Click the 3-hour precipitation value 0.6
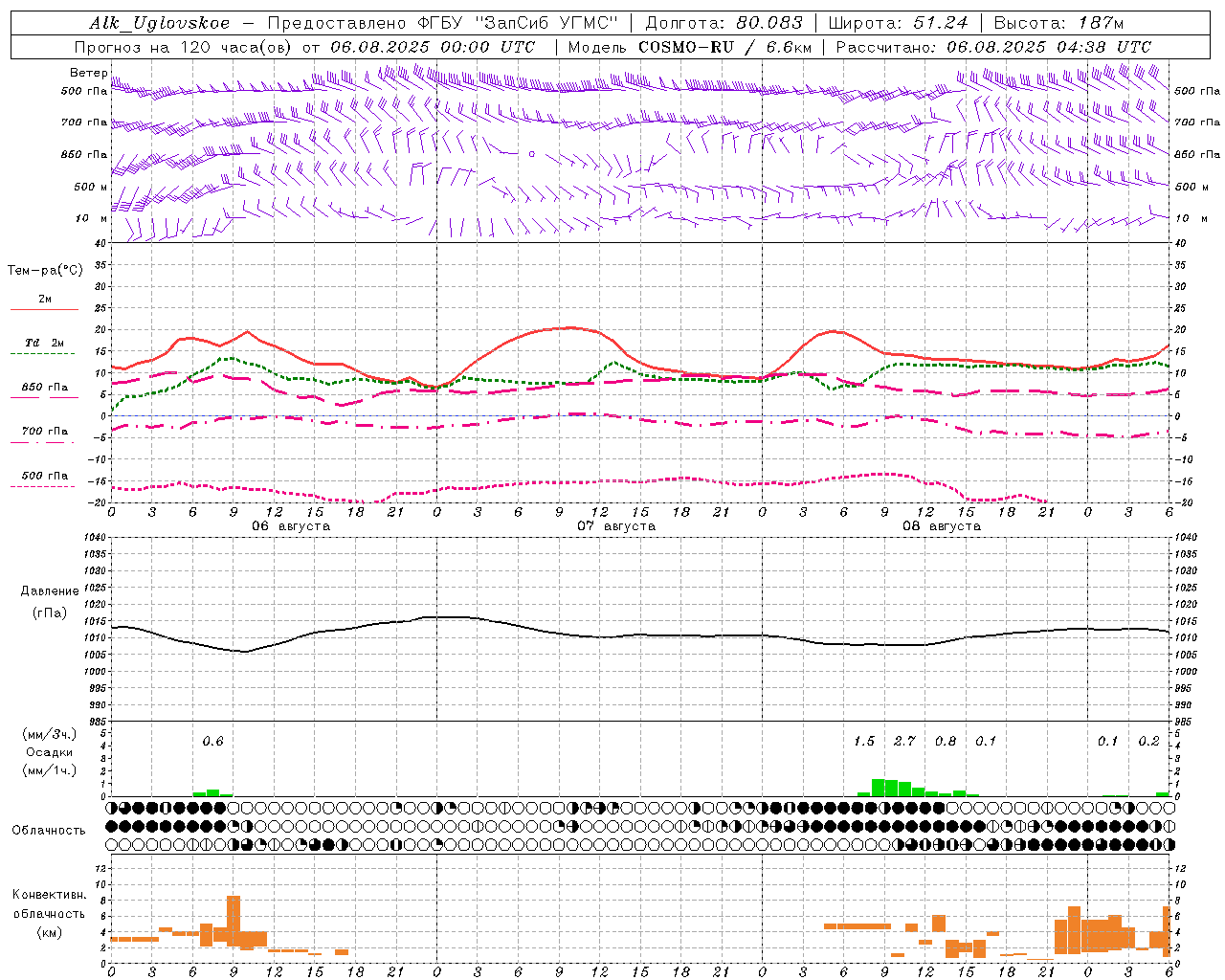1225x980 pixels. coord(212,741)
